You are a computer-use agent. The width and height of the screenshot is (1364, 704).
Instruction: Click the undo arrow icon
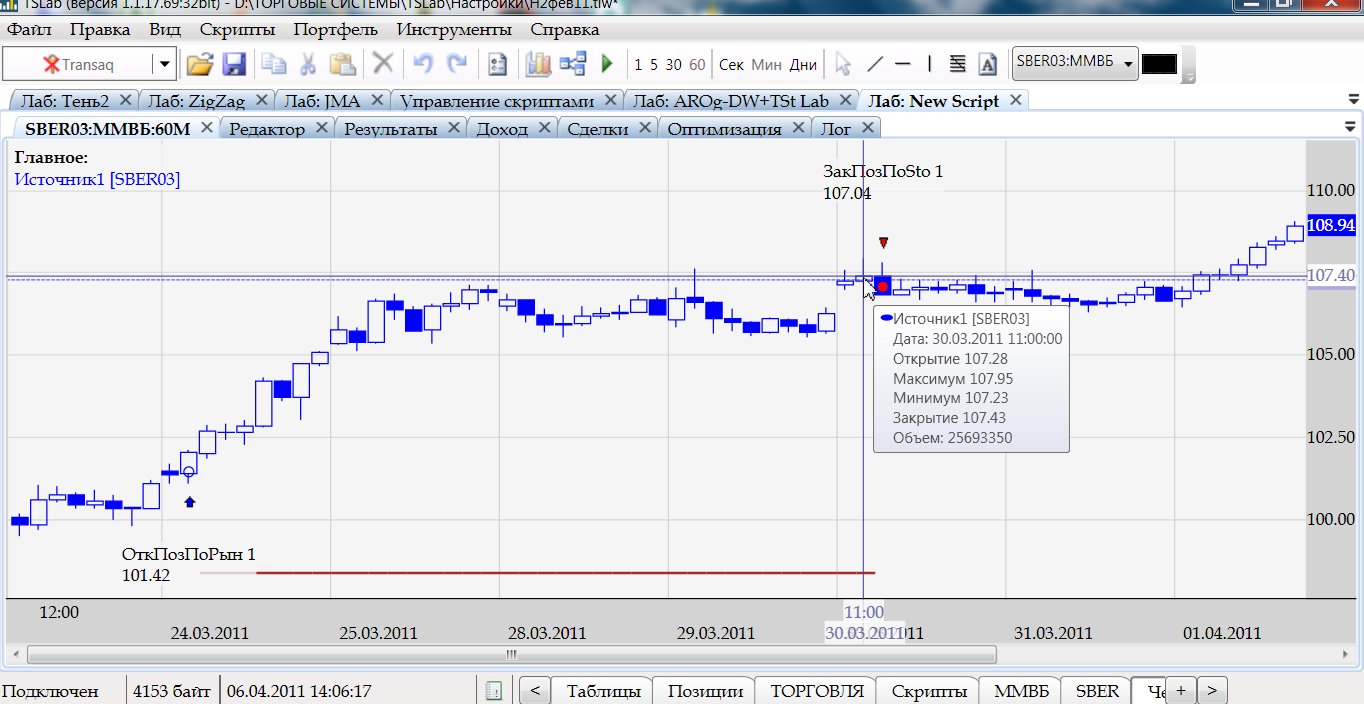(x=423, y=65)
